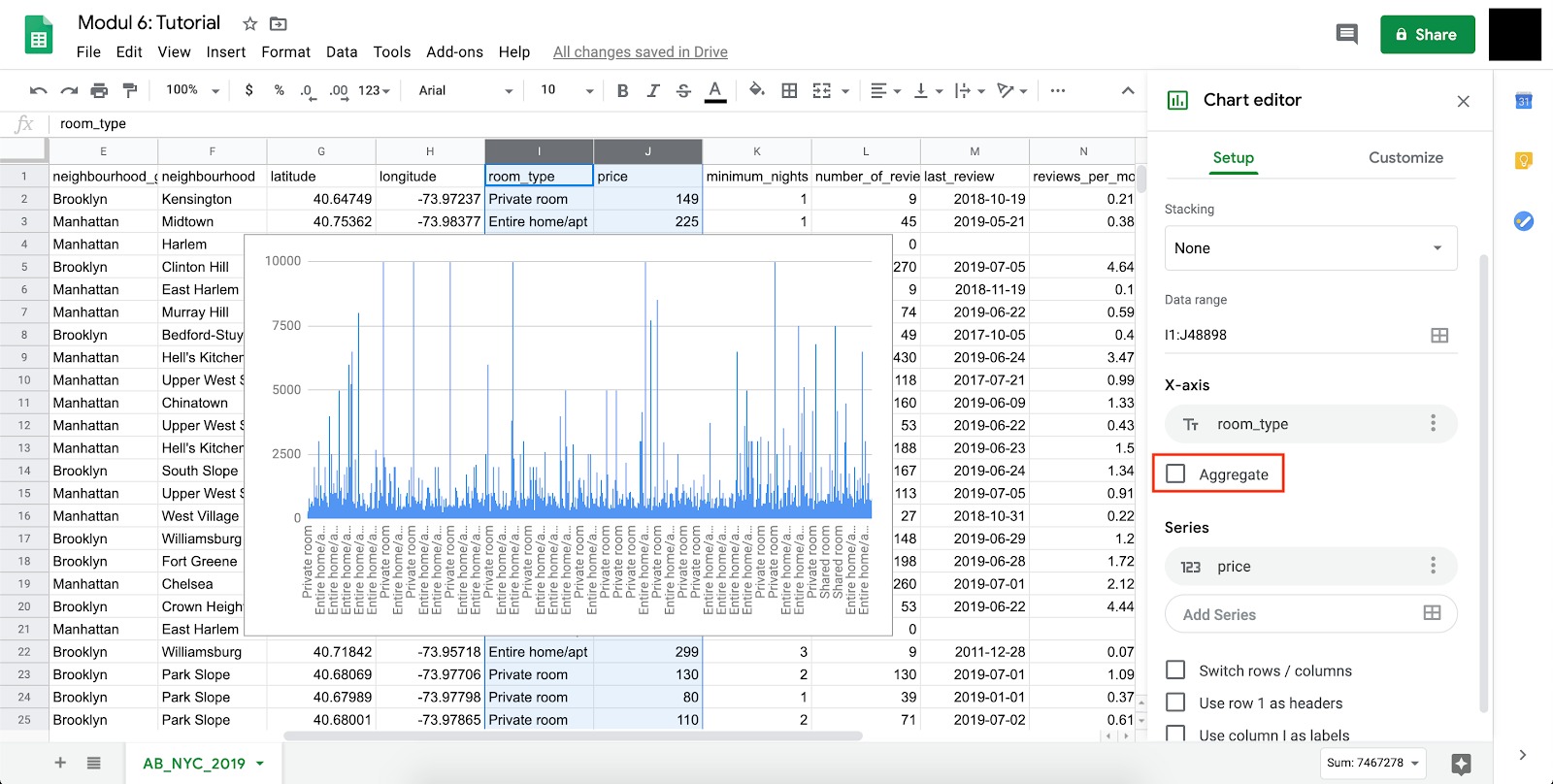This screenshot has height=784, width=1553.
Task: Close the Chart editor panel
Action: 1464,101
